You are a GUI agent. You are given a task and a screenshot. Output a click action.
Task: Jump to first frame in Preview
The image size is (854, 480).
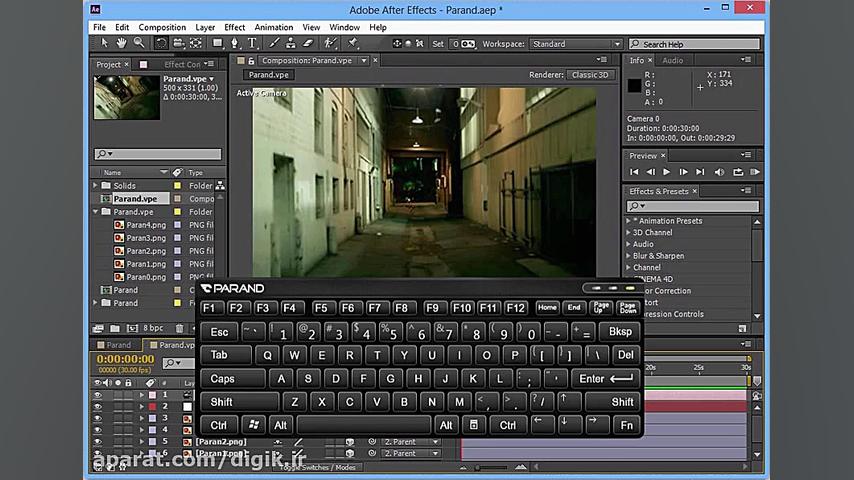(634, 172)
